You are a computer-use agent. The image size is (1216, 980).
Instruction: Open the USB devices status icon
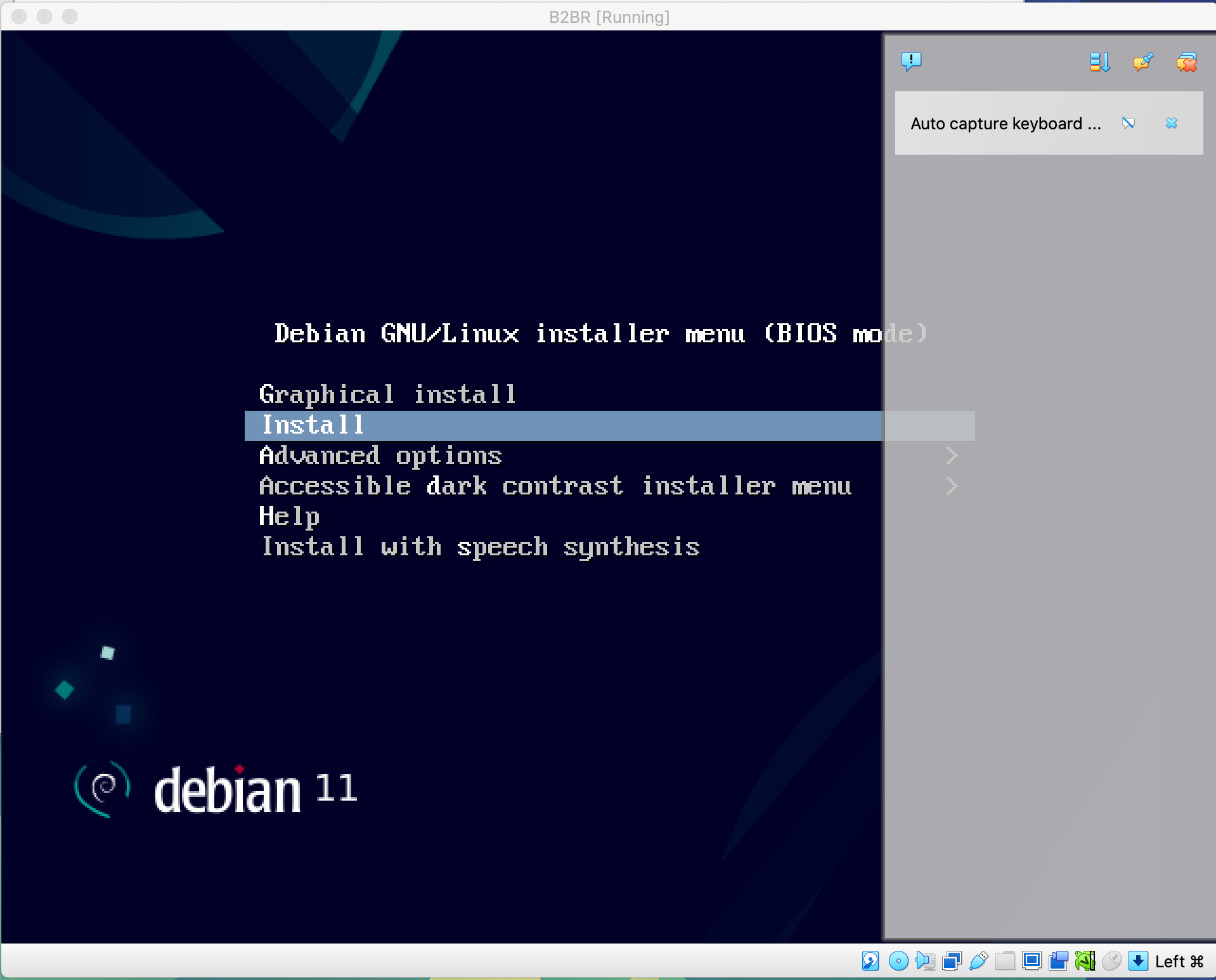[978, 960]
